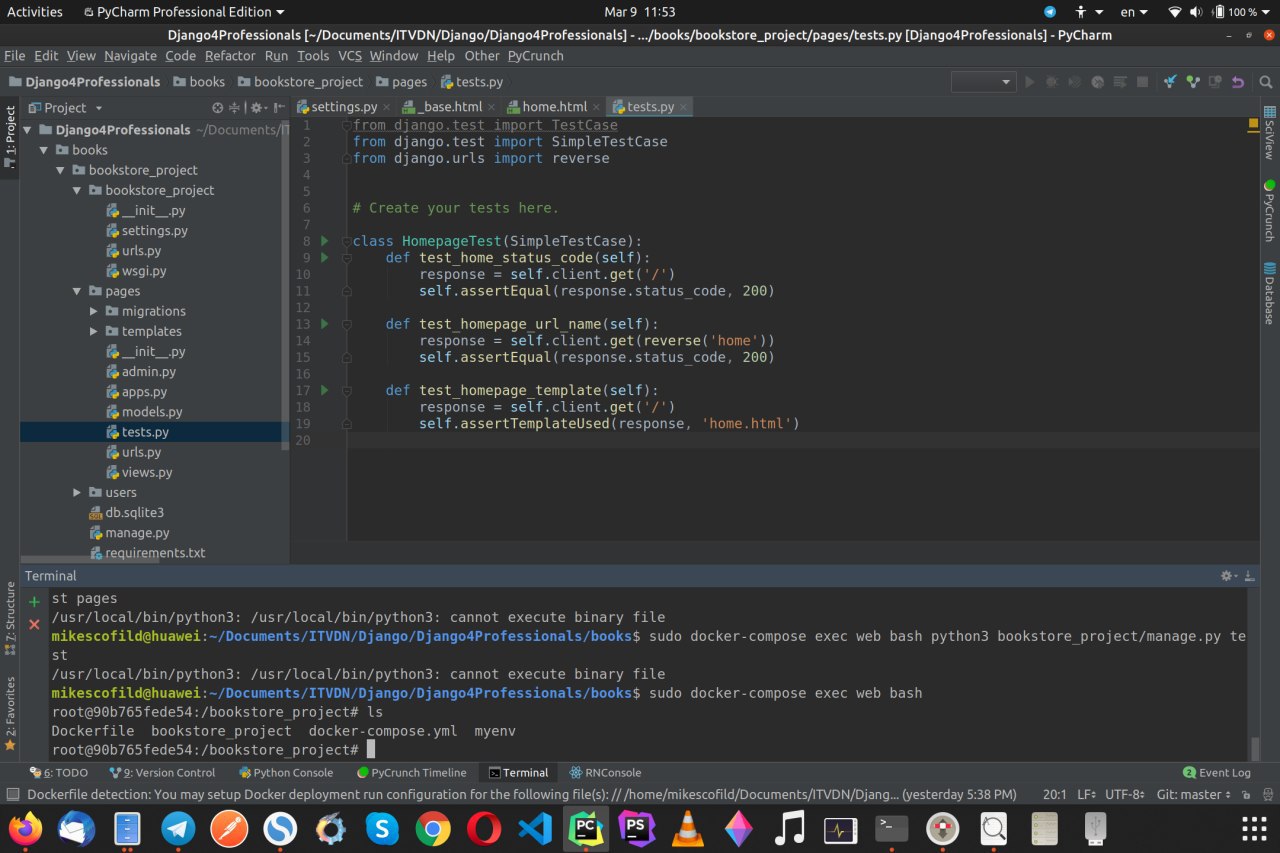This screenshot has height=853, width=1280.
Task: Click the yellow inspection warning indicator
Action: click(1253, 125)
